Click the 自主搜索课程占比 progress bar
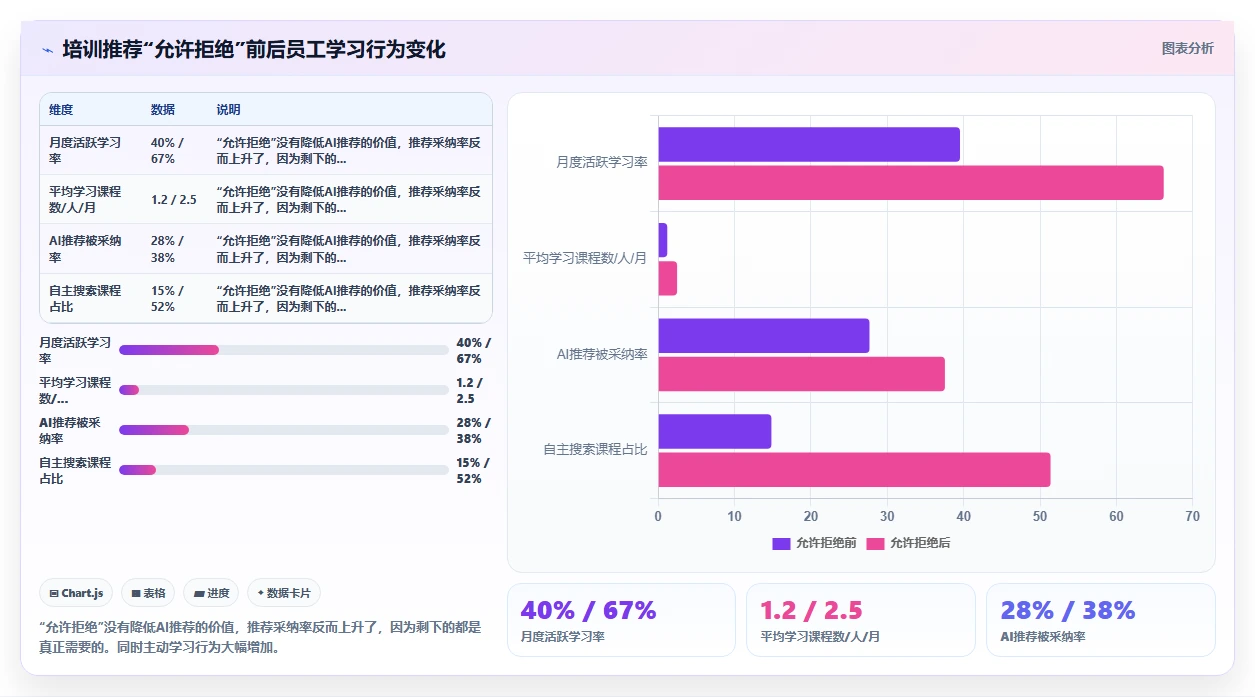This screenshot has height=697, width=1255. 284,470
